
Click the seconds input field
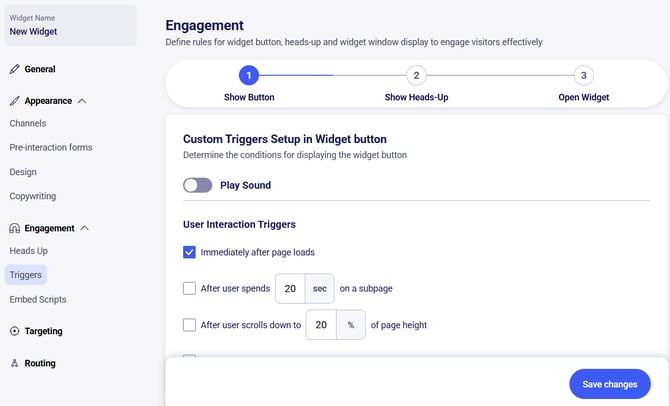pos(289,288)
